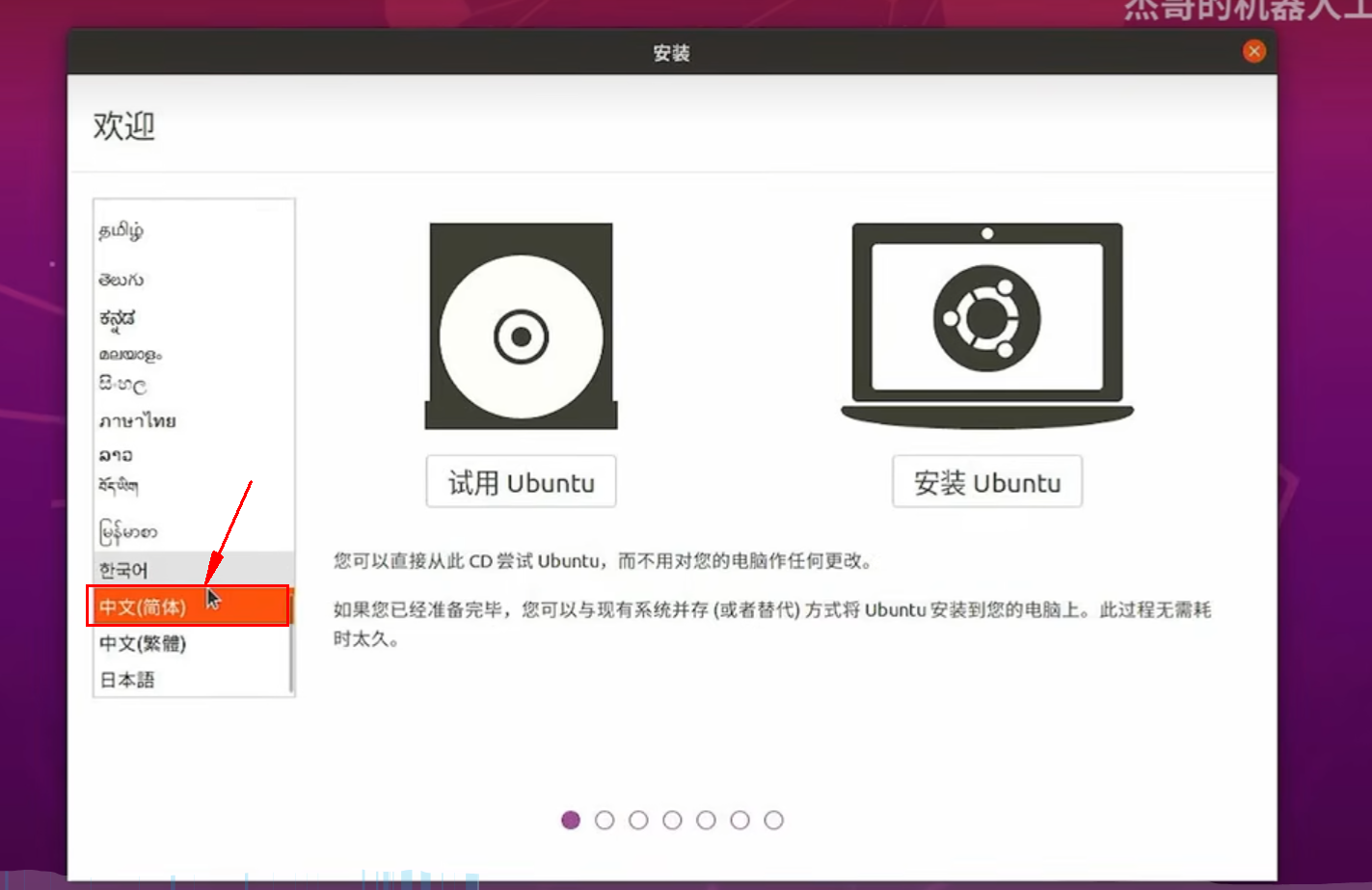Pick తెలుగు from the language list
Image resolution: width=1372 pixels, height=890 pixels.
coord(121,281)
